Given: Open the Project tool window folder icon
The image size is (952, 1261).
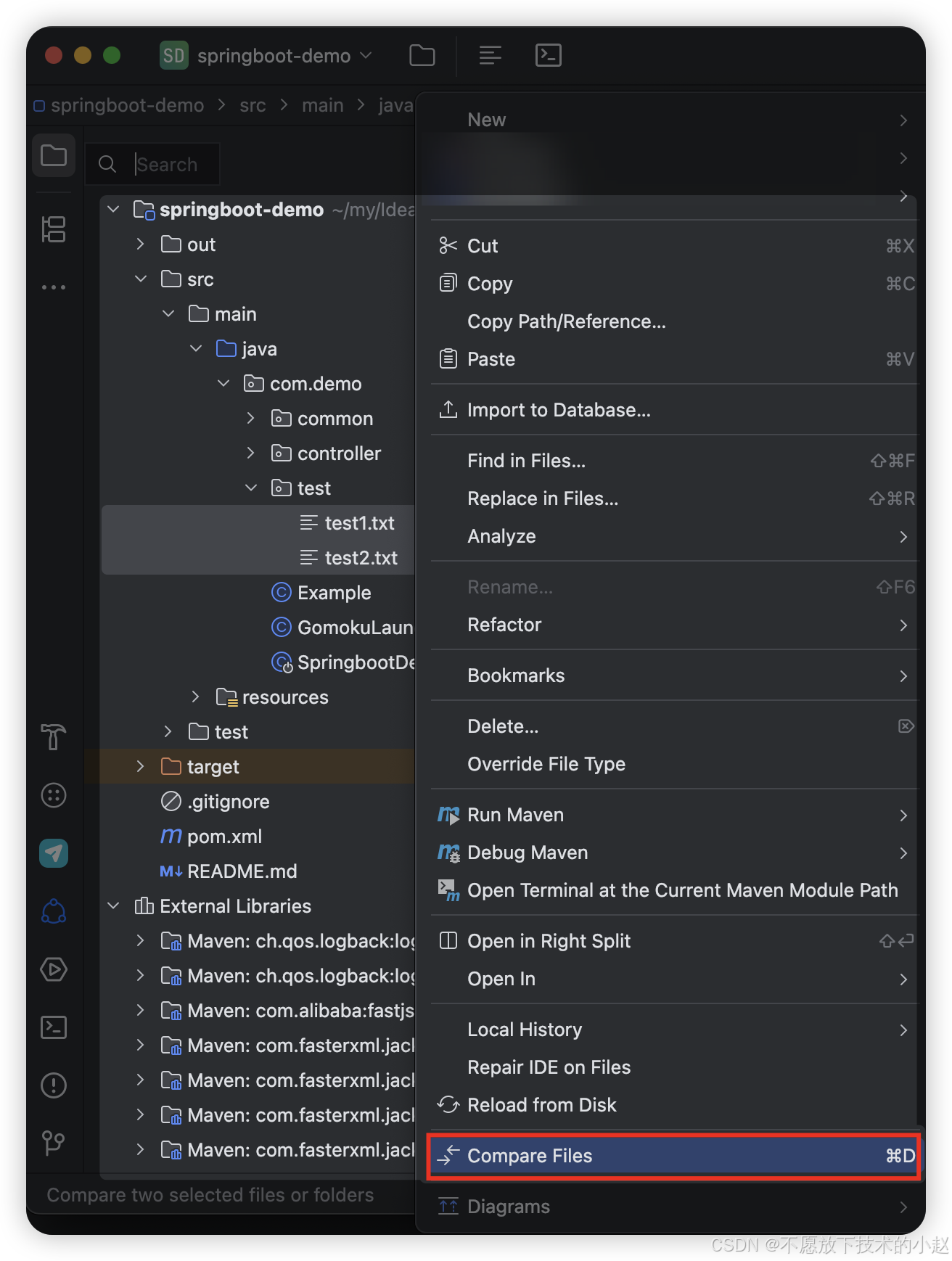Looking at the screenshot, I should point(54,155).
